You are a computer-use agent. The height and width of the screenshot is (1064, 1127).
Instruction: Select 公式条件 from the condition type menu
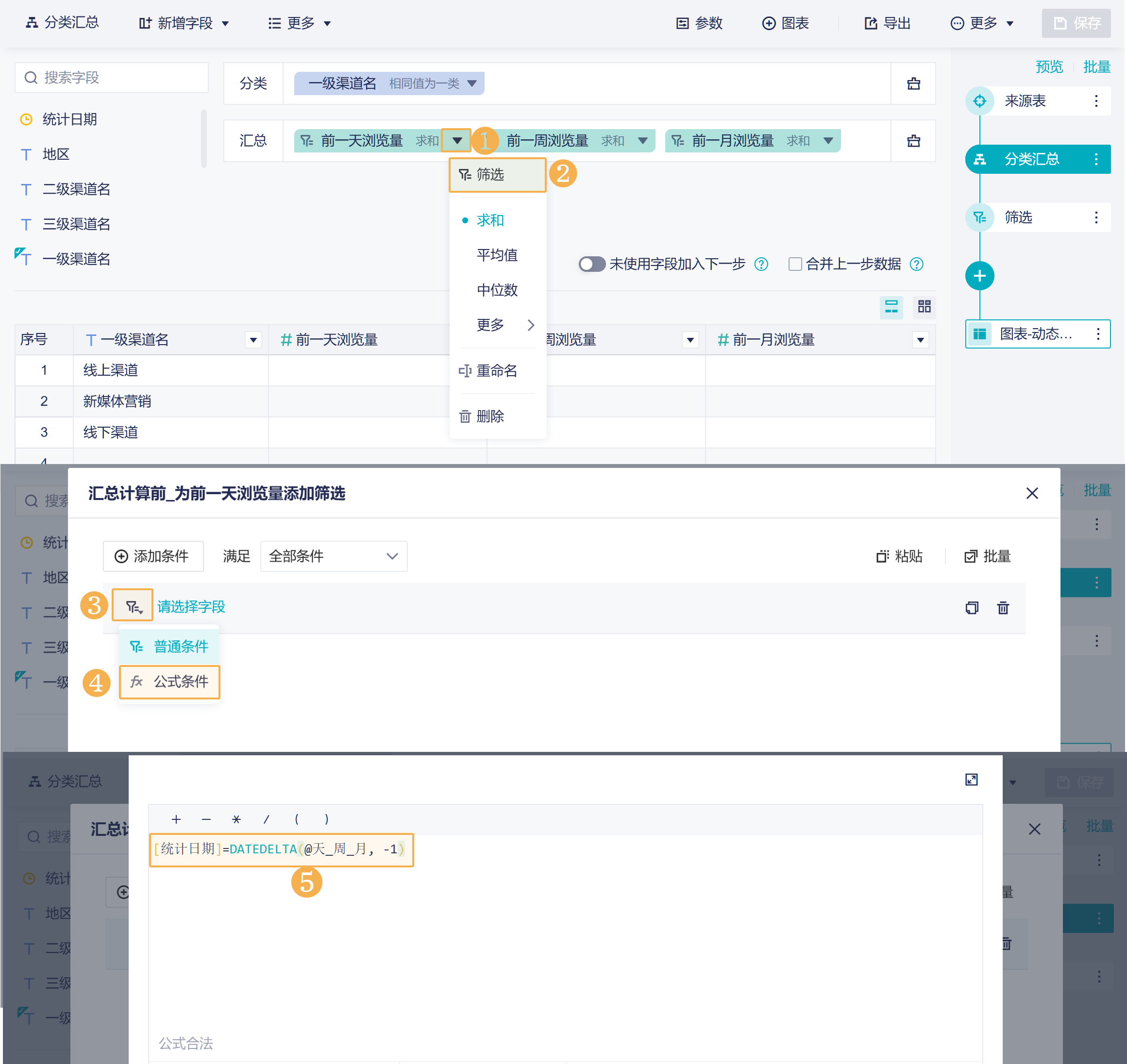tap(169, 682)
